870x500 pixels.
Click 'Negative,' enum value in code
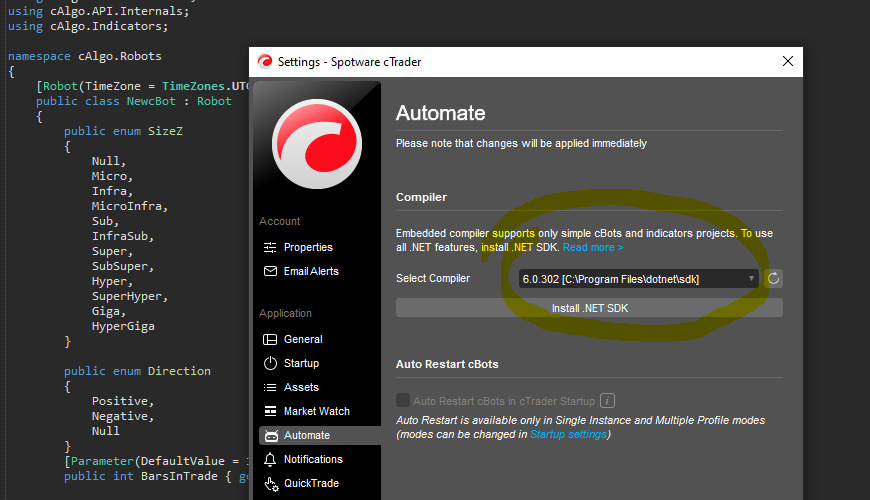point(123,416)
